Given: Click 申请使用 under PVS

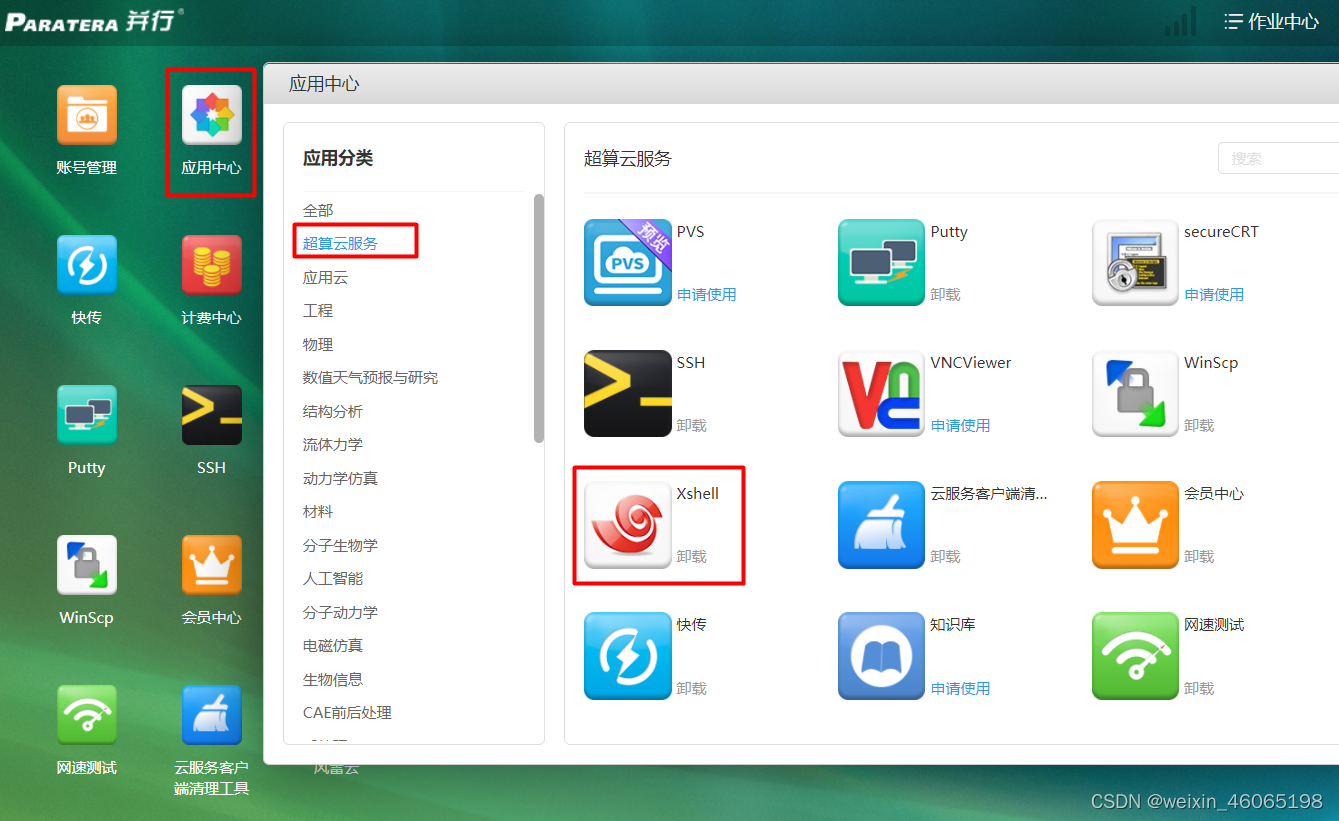Looking at the screenshot, I should (706, 294).
